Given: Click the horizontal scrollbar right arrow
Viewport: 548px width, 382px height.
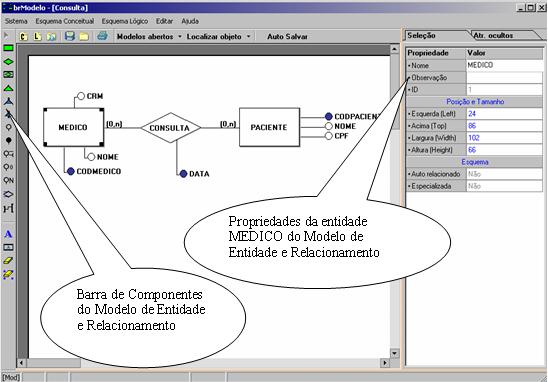Looking at the screenshot, I should coord(385,363).
